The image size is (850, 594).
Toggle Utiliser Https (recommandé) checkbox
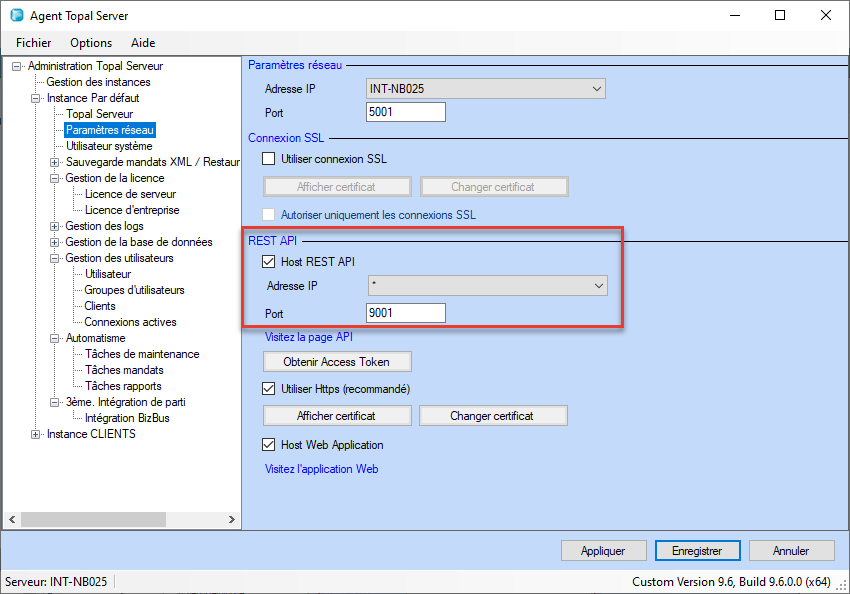[x=268, y=389]
